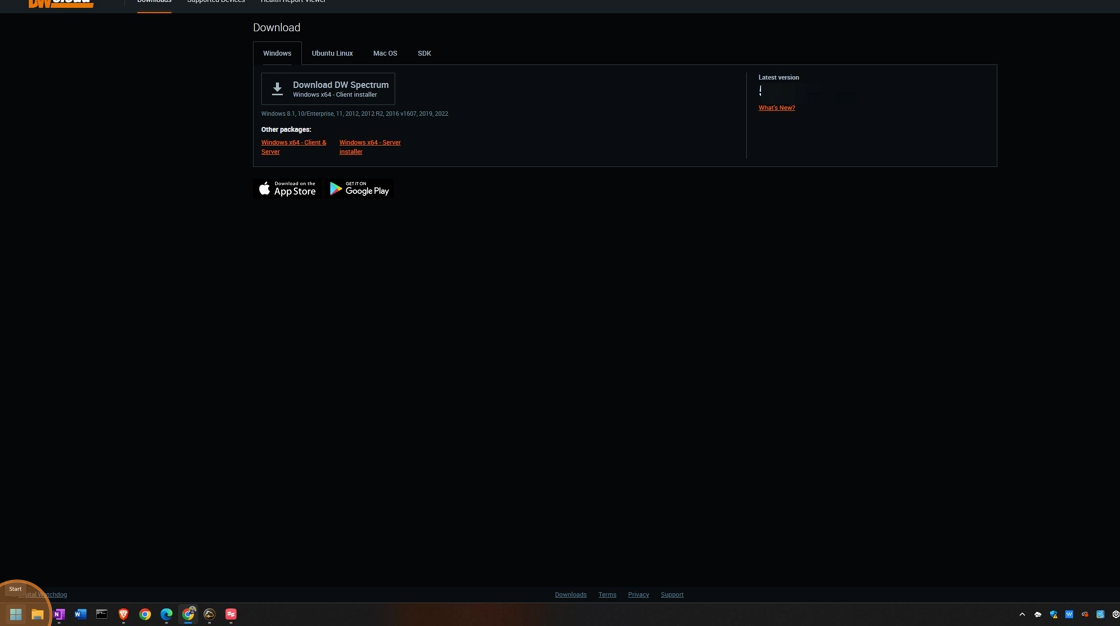Open the Downloads footer link
Screen dimensions: 1120x626
(571, 595)
